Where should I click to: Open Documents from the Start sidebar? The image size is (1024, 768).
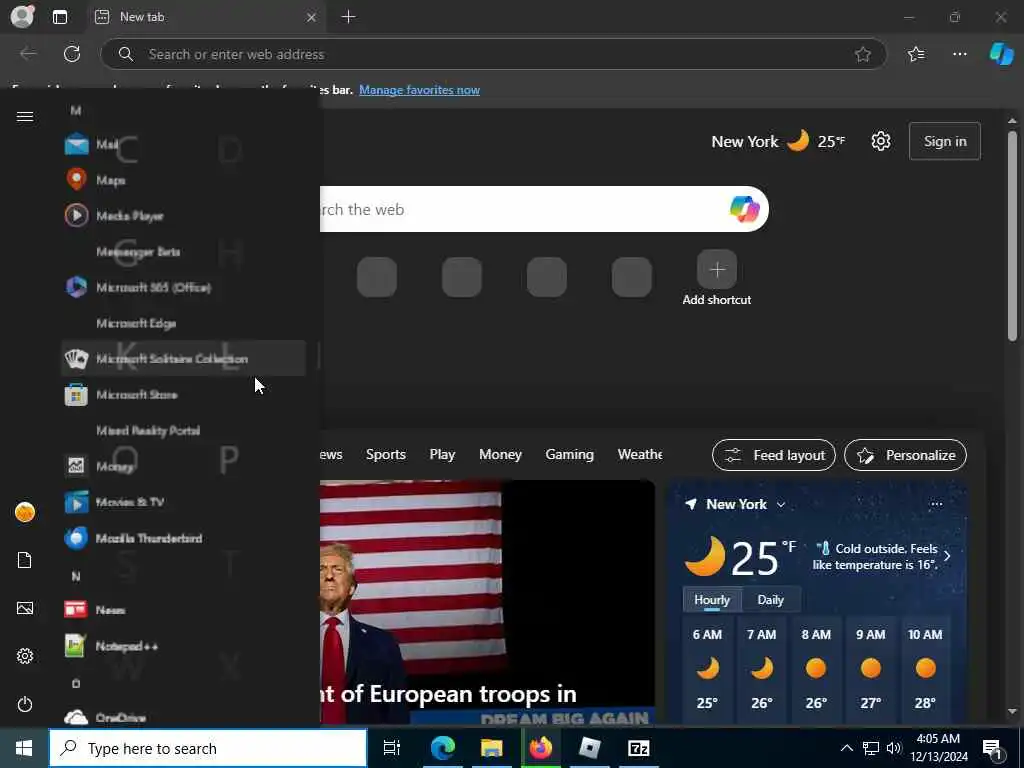25,560
